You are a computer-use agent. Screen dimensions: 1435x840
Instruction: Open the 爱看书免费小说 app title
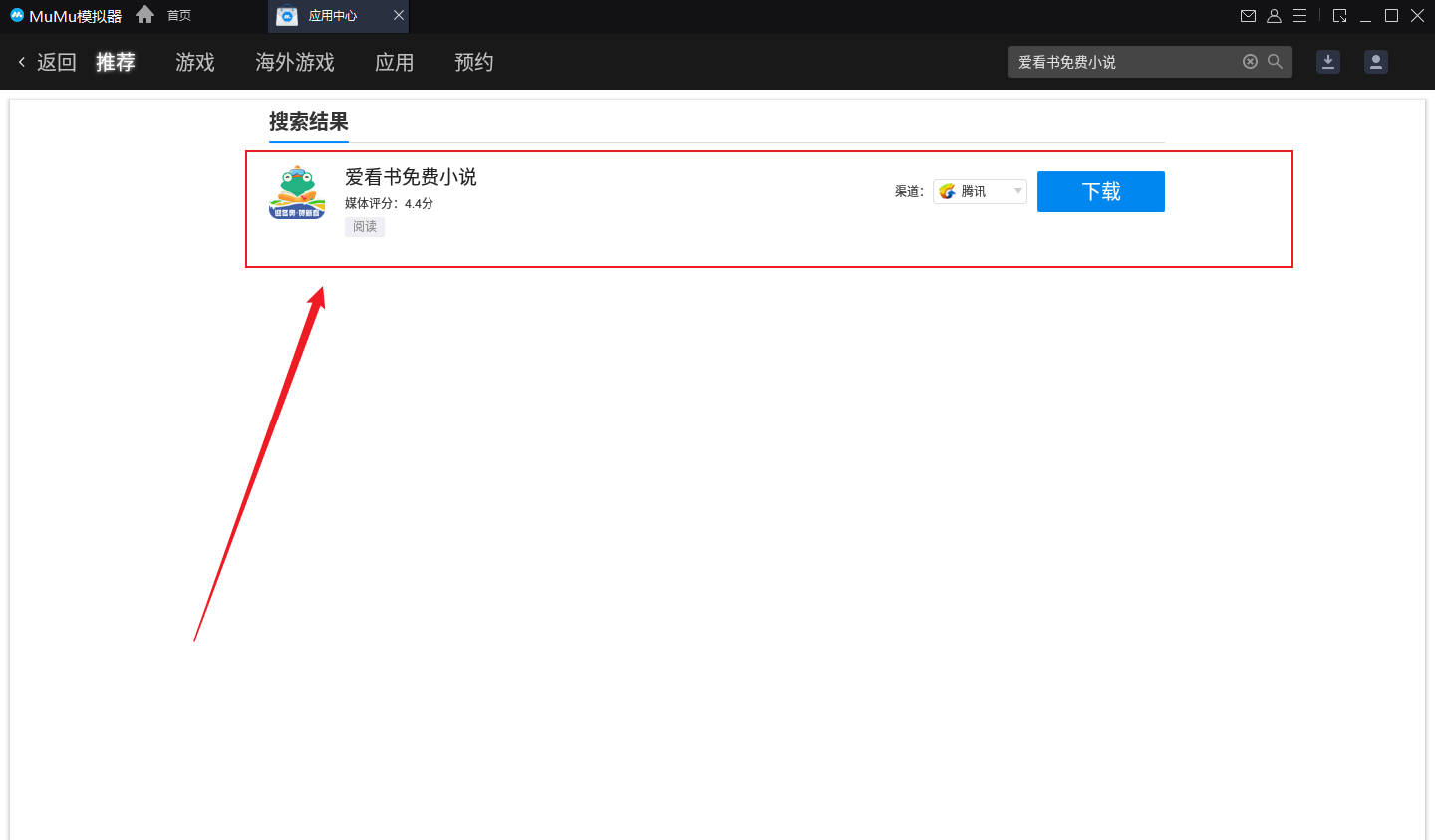411,177
